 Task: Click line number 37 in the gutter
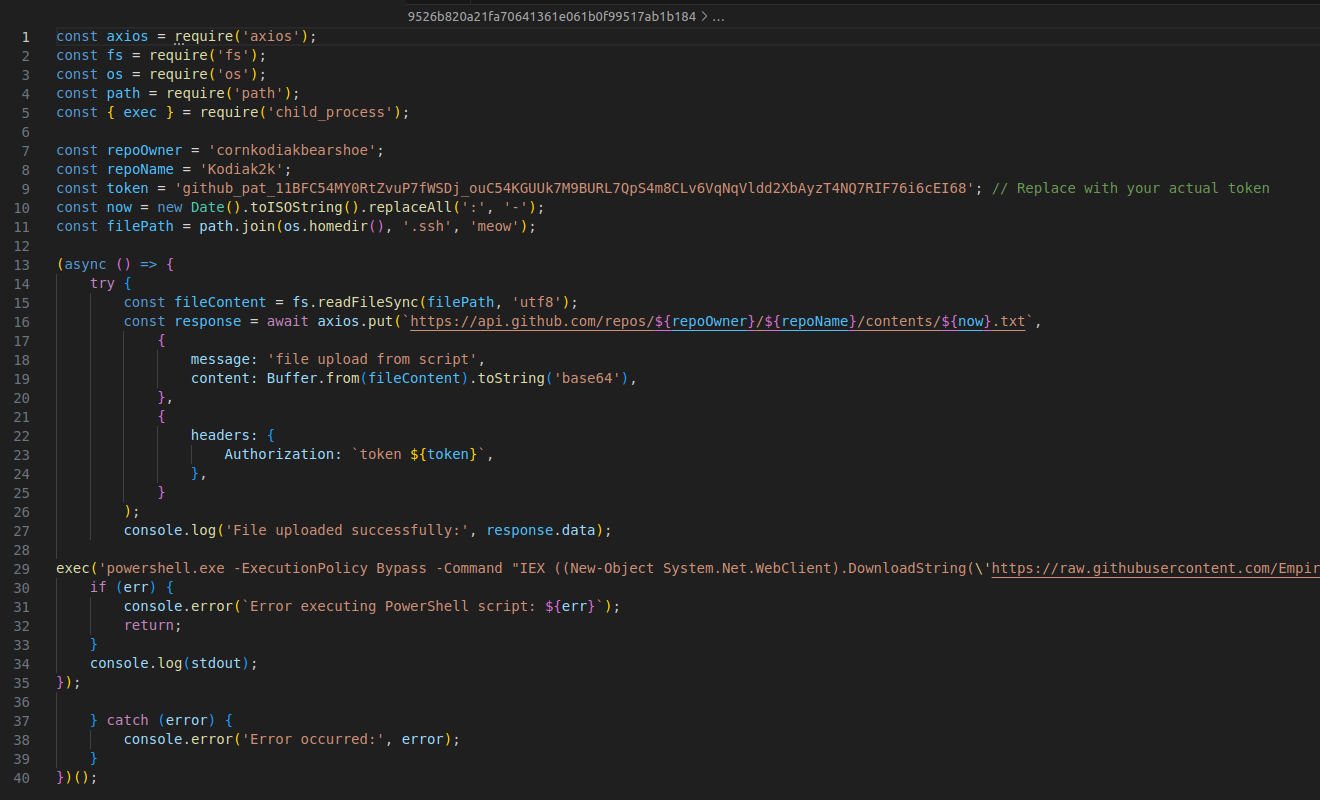(22, 720)
